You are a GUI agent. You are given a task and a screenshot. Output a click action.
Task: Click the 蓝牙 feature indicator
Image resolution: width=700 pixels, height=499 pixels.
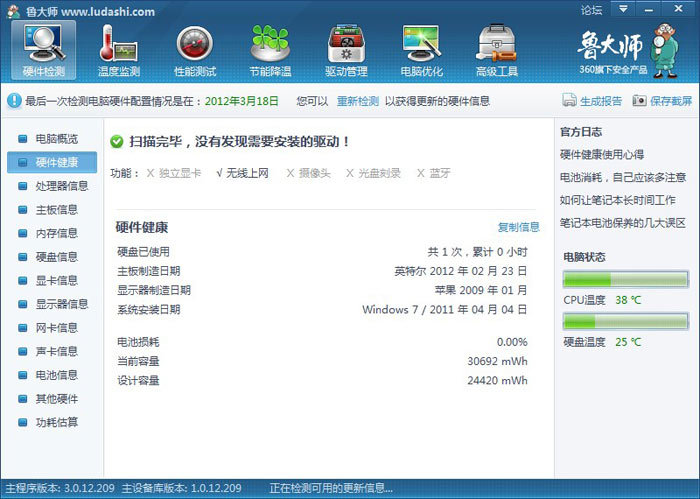pyautogui.click(x=433, y=173)
